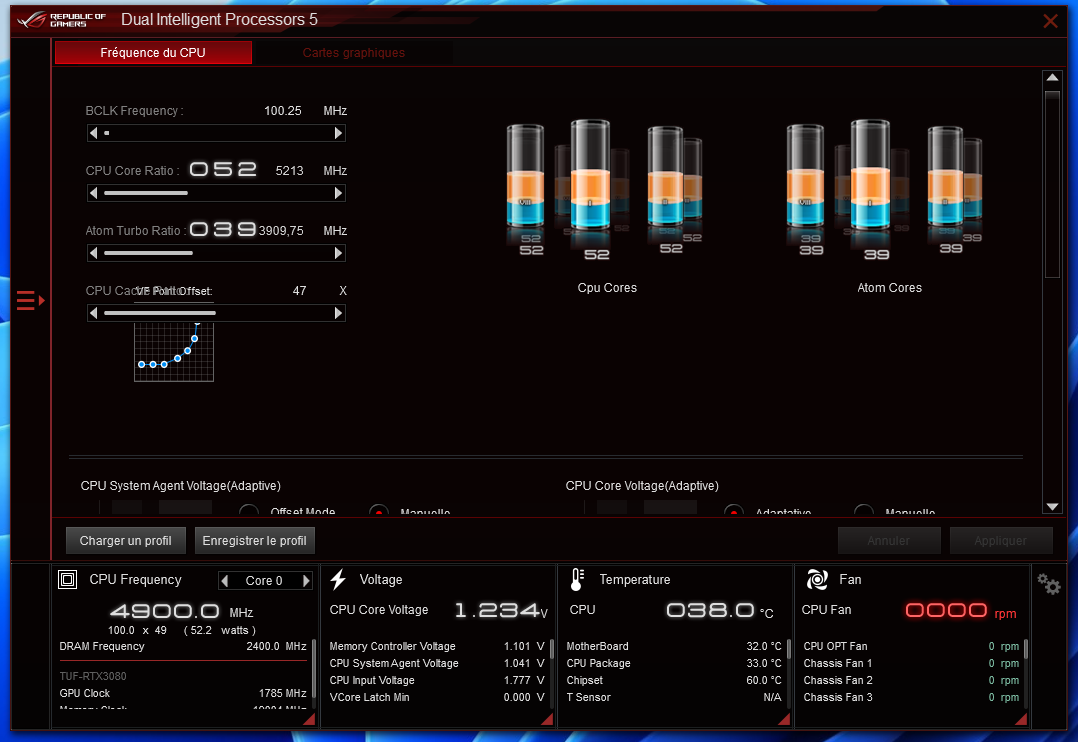Click Chassis Fan 2 row
The width and height of the screenshot is (1078, 742).
pyautogui.click(x=911, y=680)
